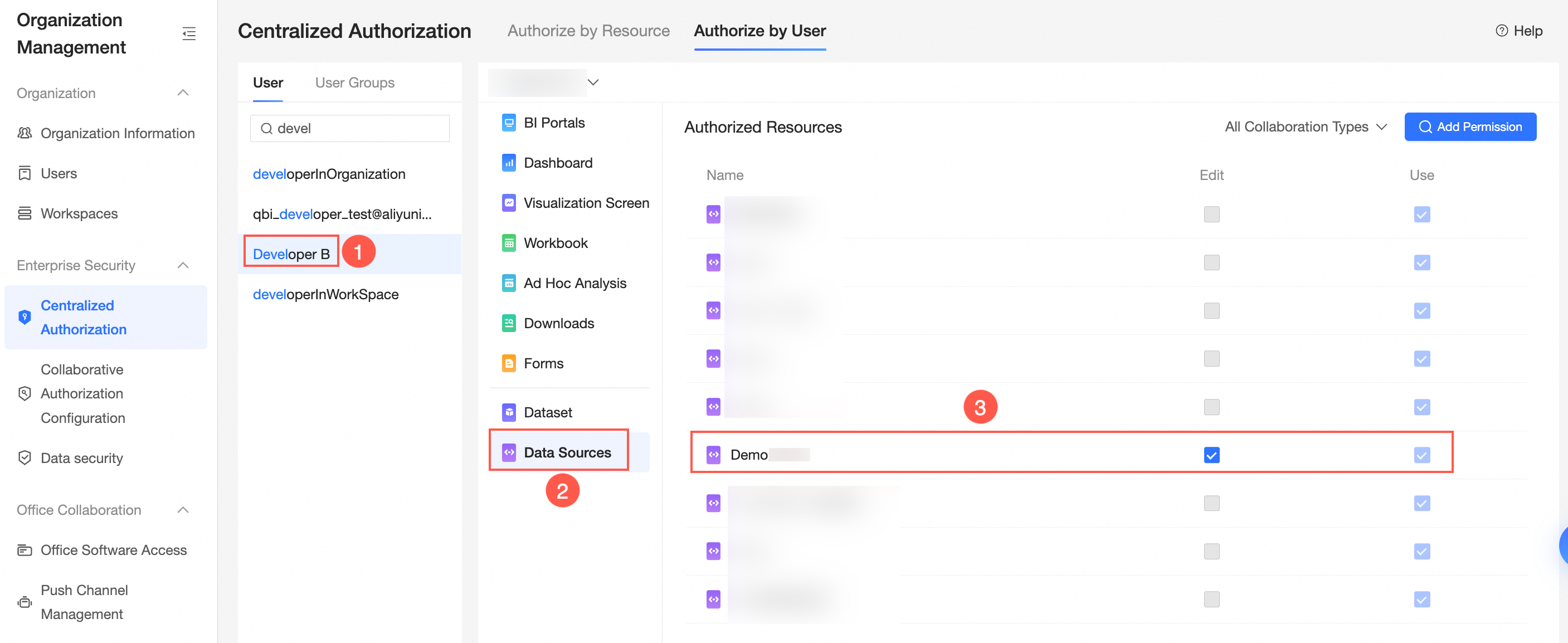Uncheck Edit permission for Demo data source

(x=1211, y=454)
